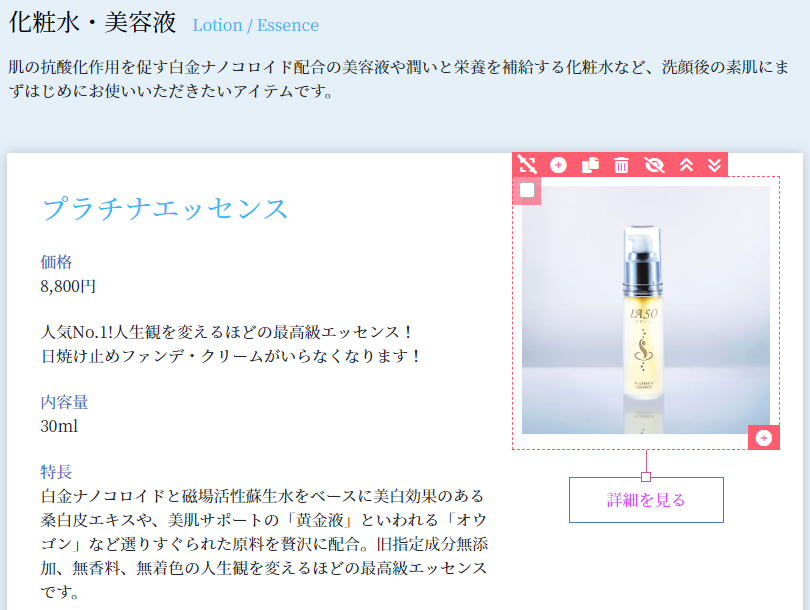Move block up with double-chevron up

click(x=686, y=165)
